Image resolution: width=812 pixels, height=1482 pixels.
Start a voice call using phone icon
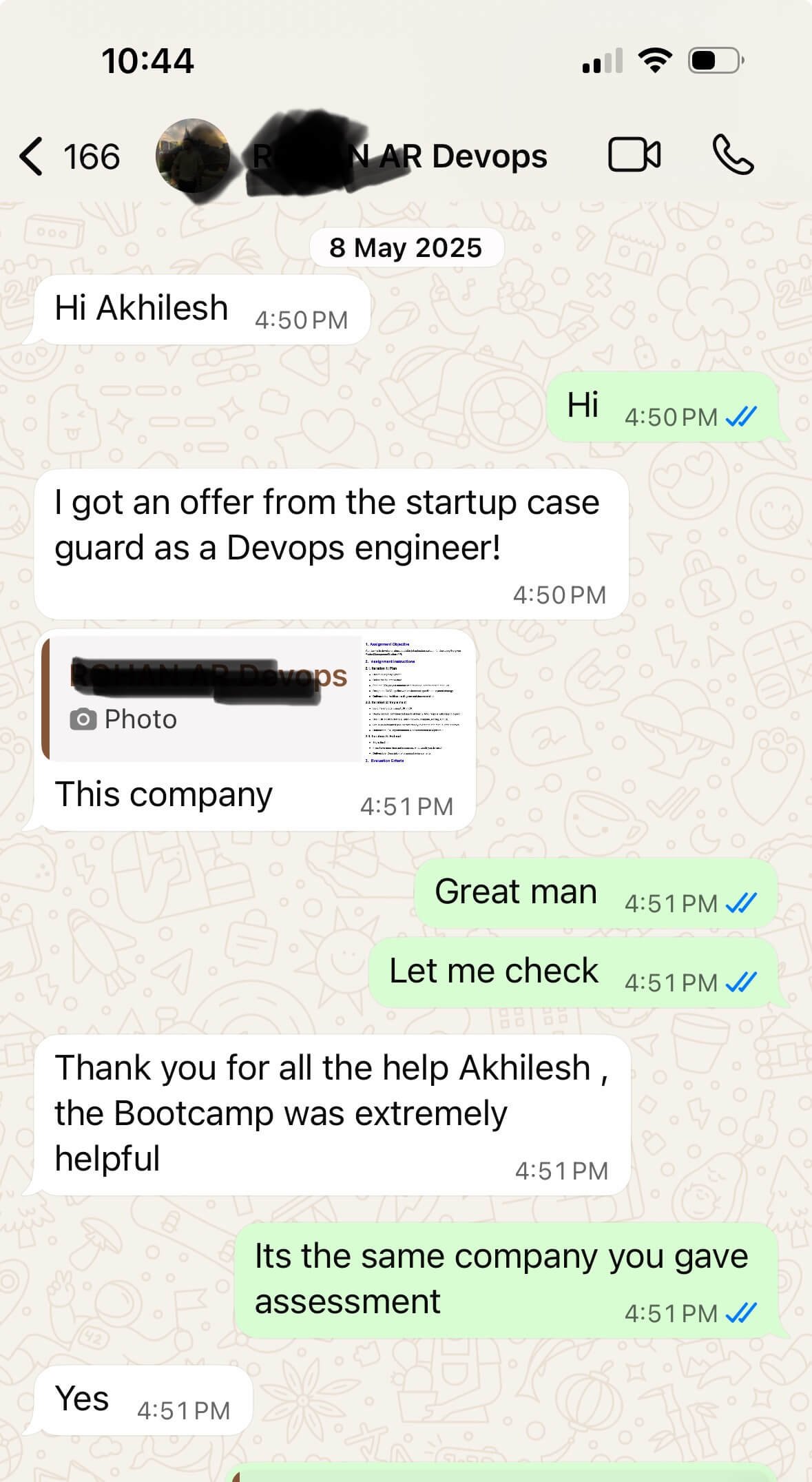tap(733, 155)
